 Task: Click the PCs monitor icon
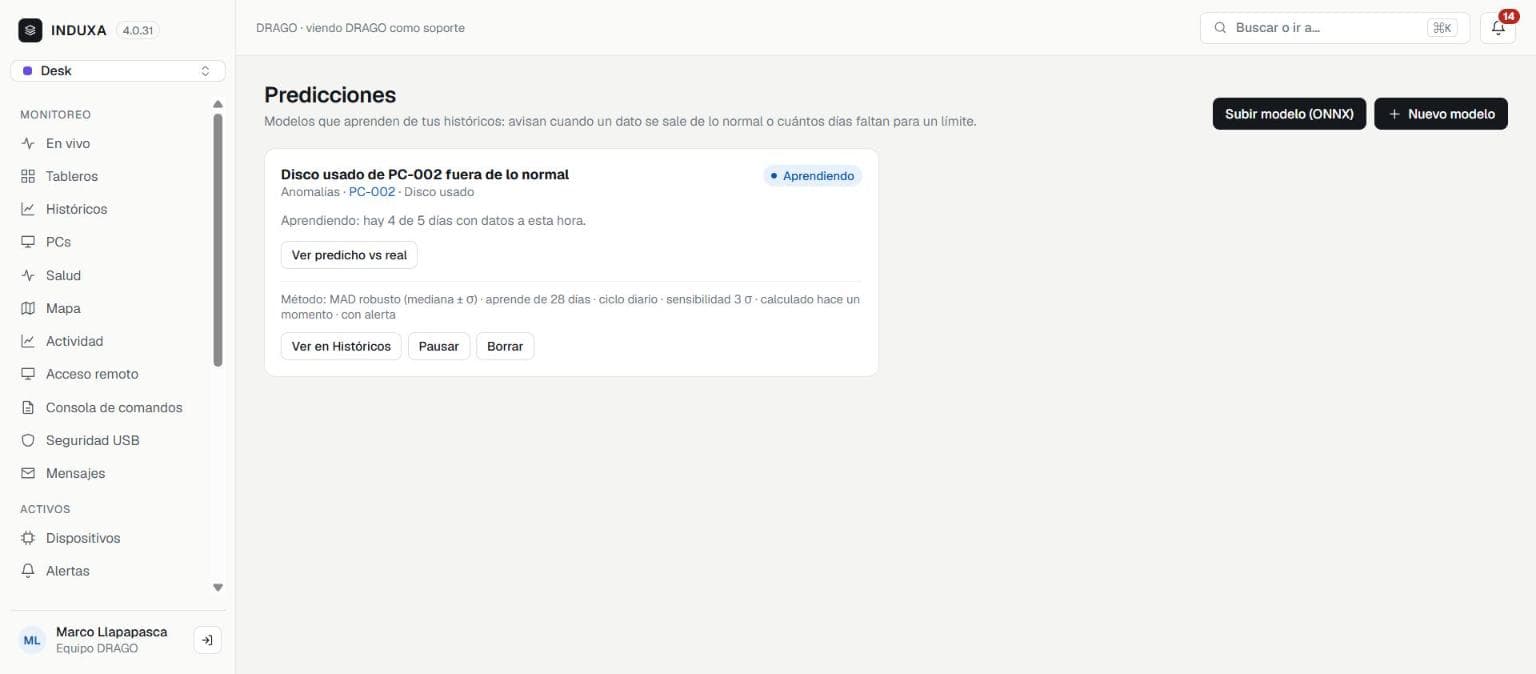point(28,242)
